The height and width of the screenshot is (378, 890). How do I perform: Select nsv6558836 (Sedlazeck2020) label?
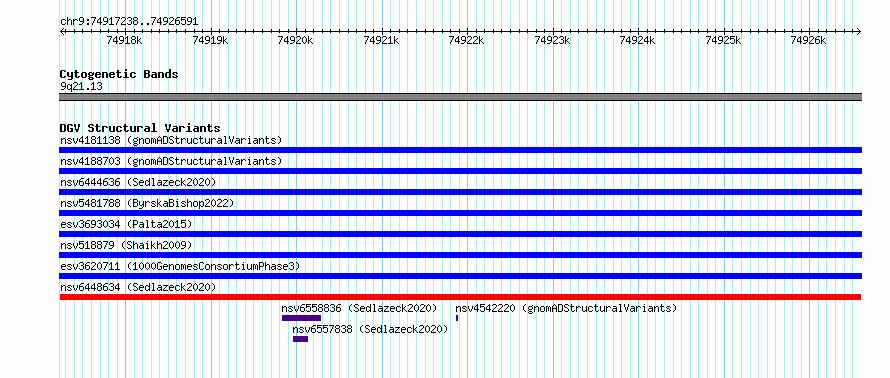[x=359, y=308]
